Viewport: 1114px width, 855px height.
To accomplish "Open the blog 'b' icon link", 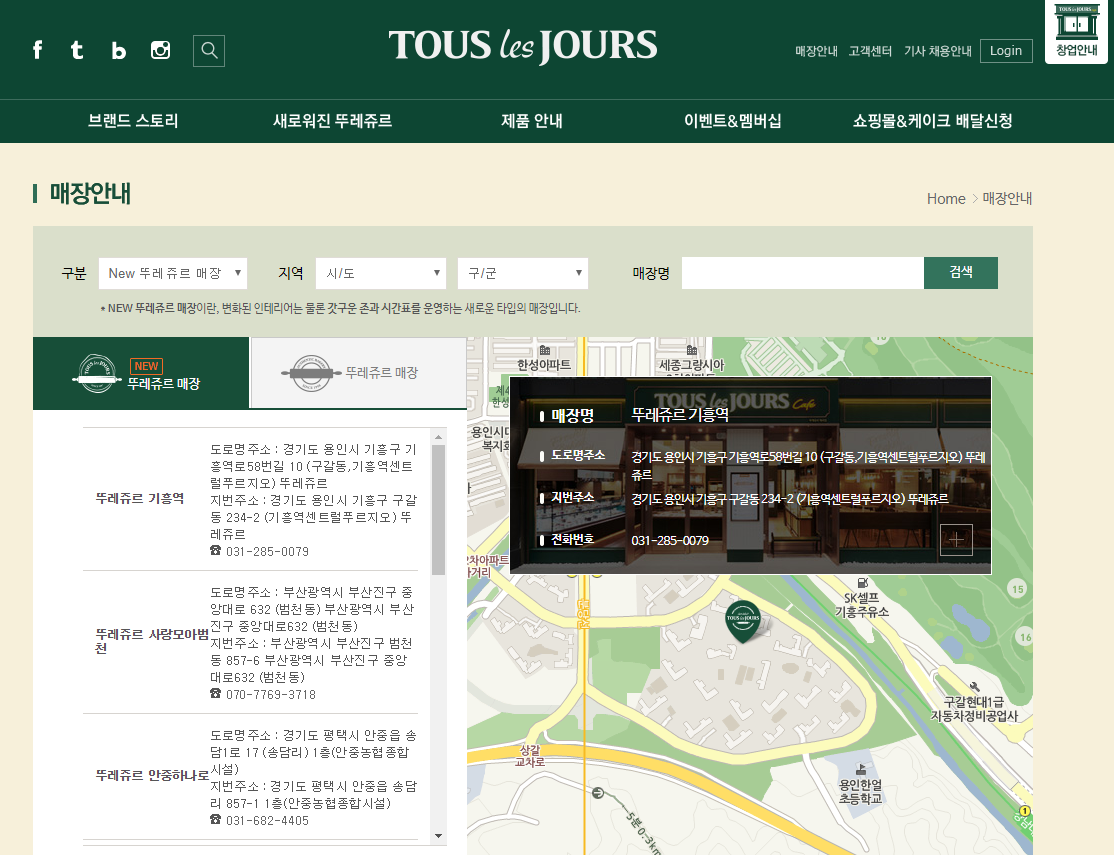I will click(119, 50).
